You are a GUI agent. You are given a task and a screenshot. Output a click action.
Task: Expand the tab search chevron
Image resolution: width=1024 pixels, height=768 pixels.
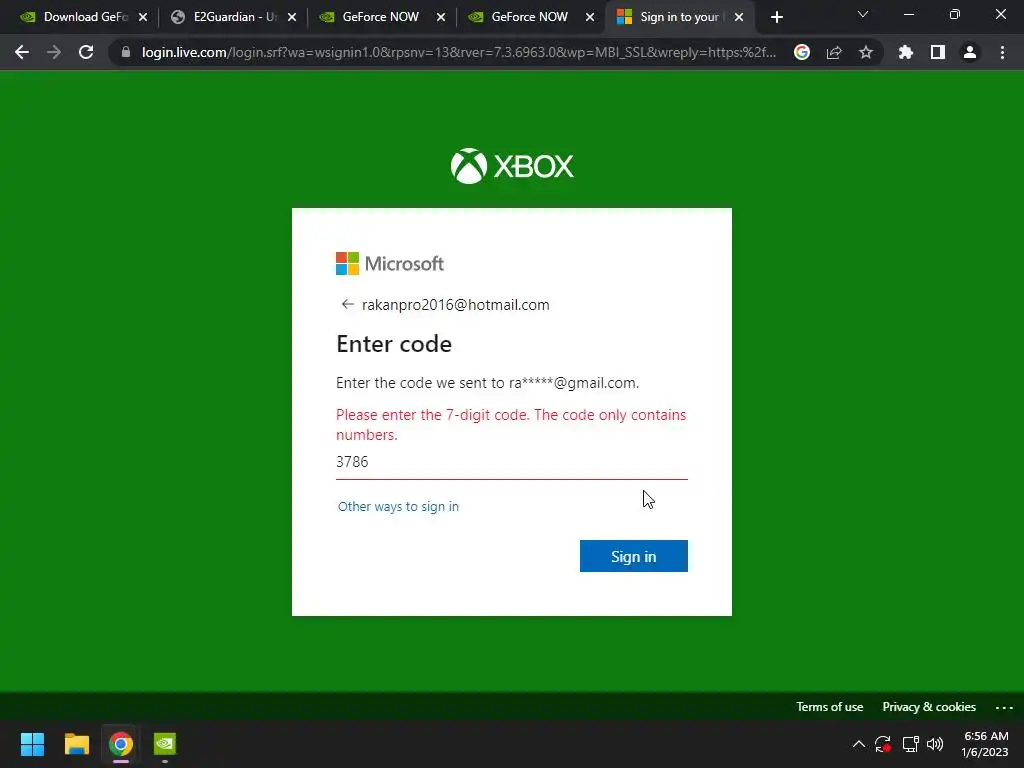863,14
